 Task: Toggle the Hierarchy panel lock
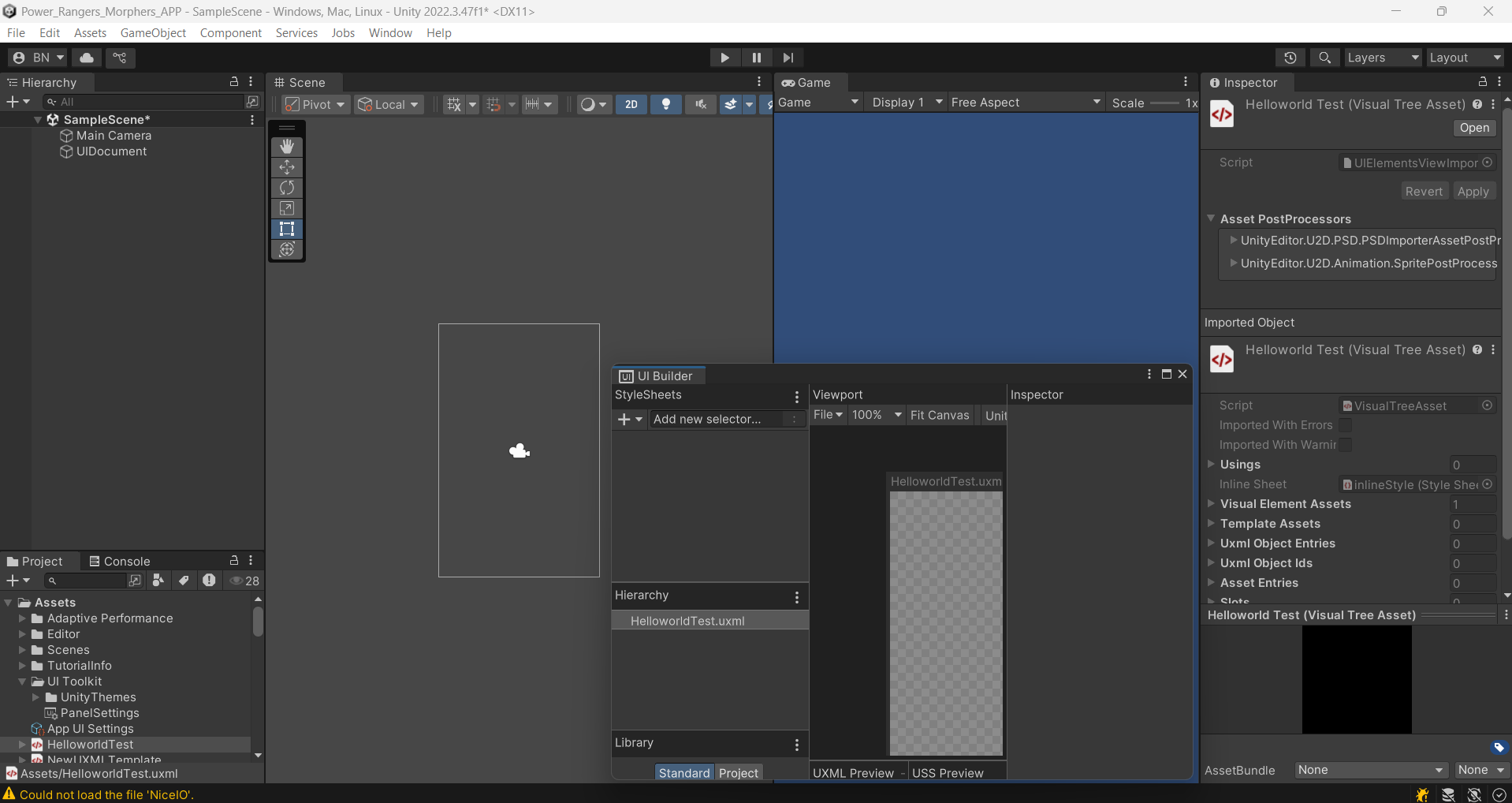point(234,81)
